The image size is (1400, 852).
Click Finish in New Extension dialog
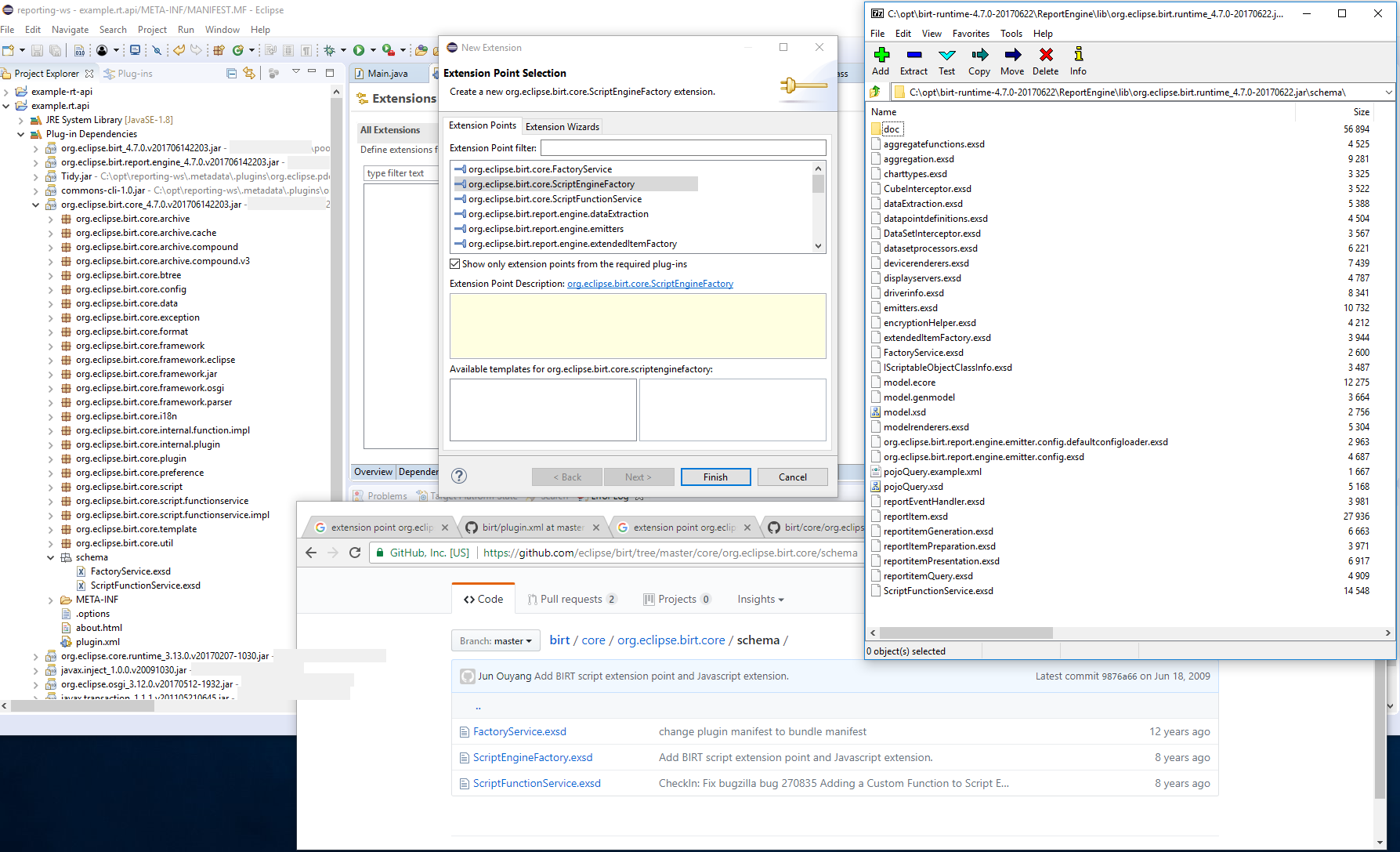point(715,477)
